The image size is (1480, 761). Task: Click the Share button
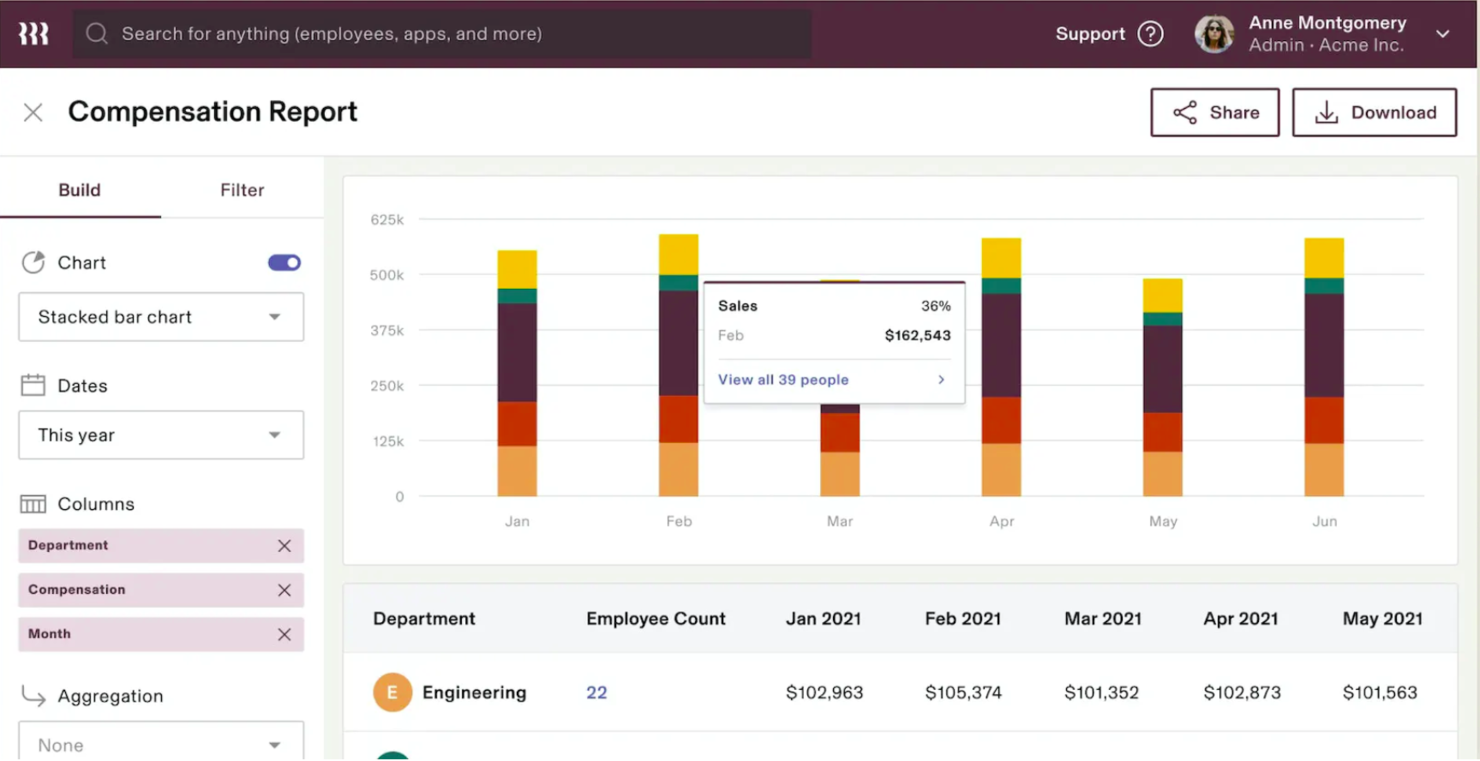click(x=1215, y=112)
